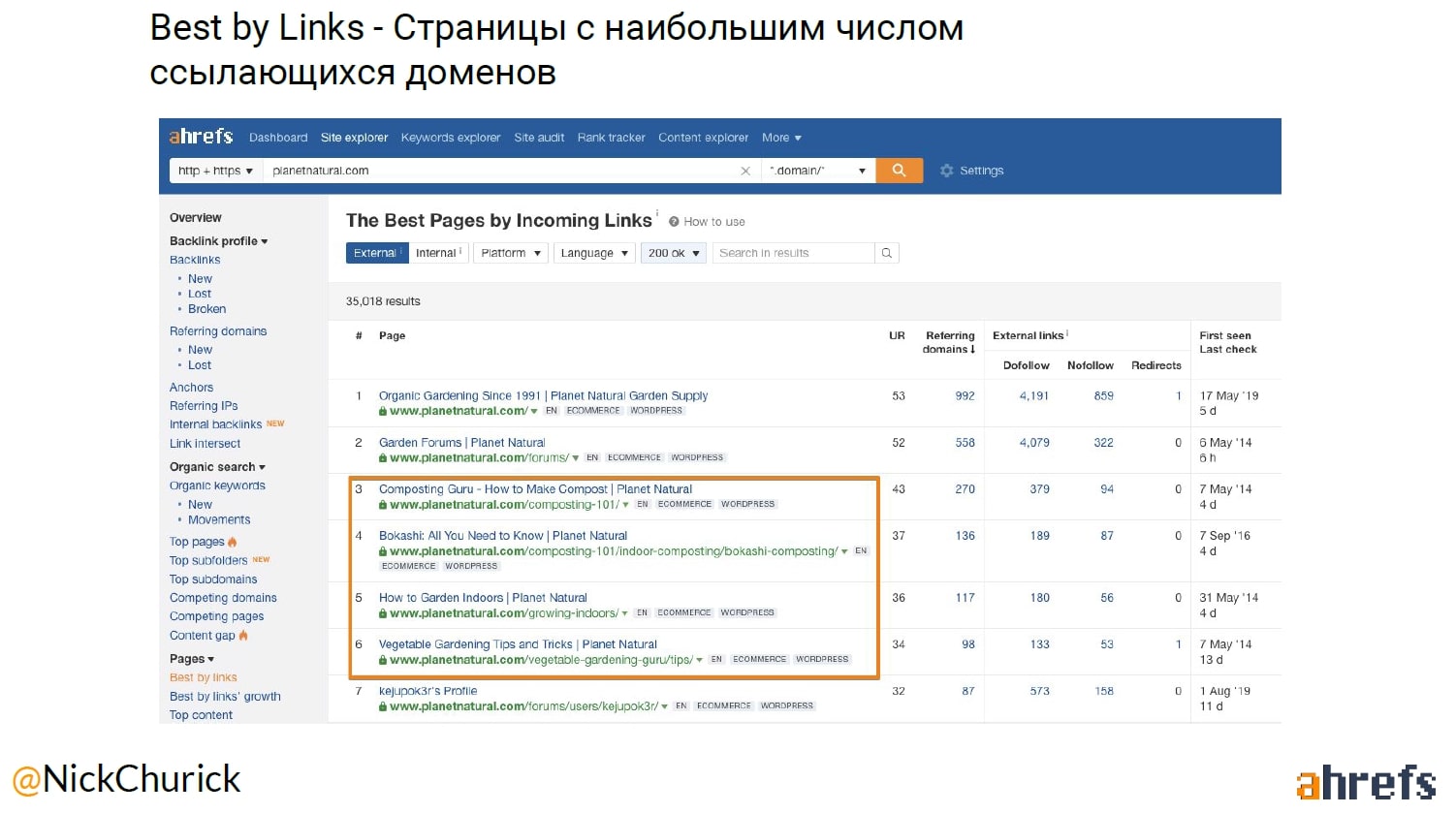1456x814 pixels.
Task: Click Referring domains in the sidebar
Action: tap(218, 331)
